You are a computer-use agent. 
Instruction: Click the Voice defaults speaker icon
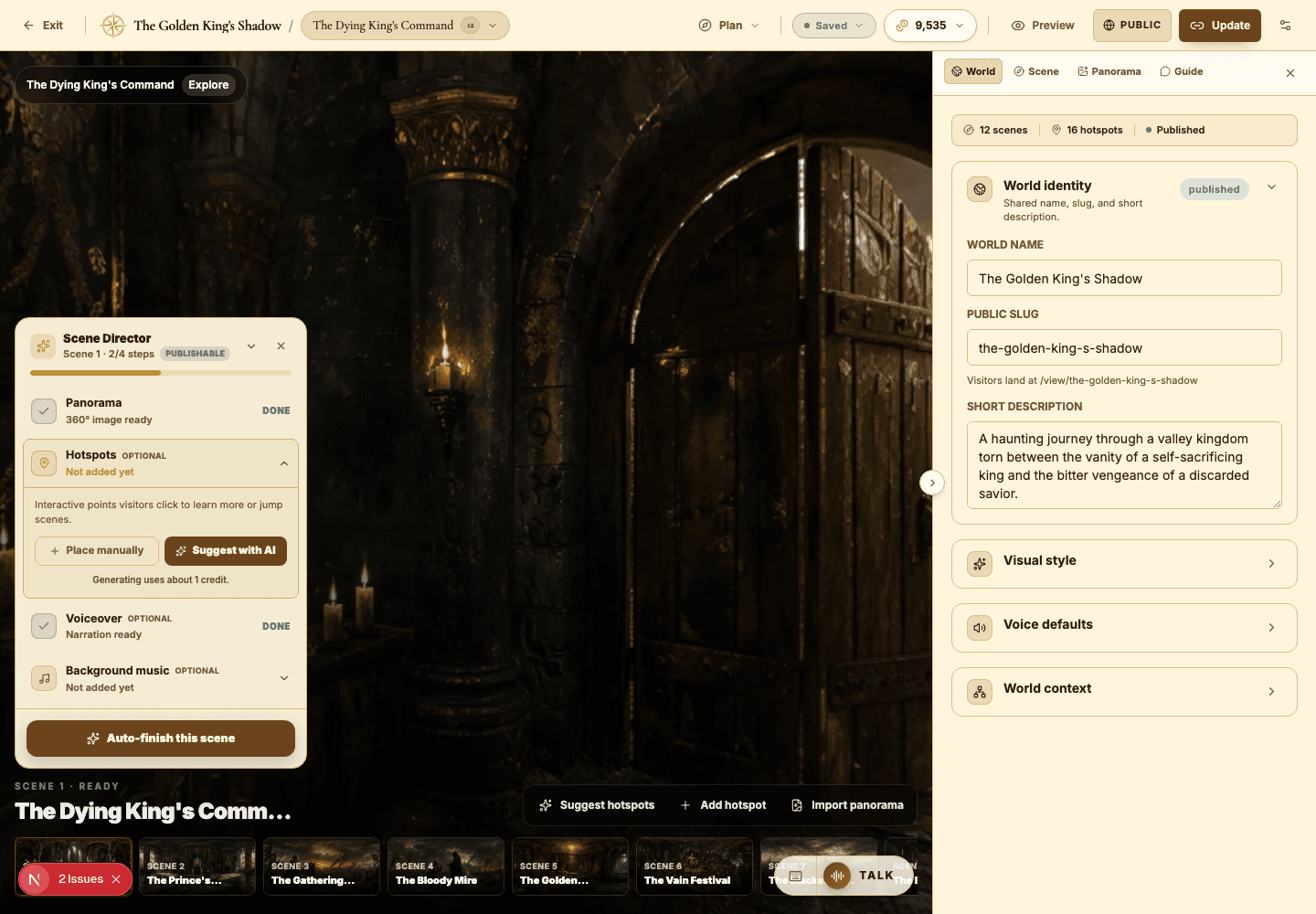[x=980, y=628]
